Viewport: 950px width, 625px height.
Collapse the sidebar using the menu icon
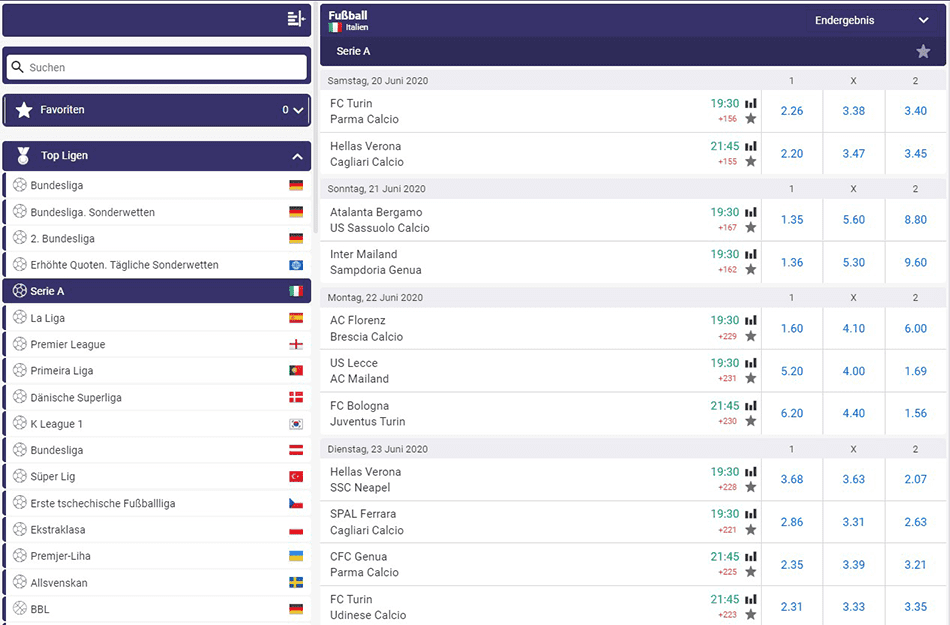[296, 19]
